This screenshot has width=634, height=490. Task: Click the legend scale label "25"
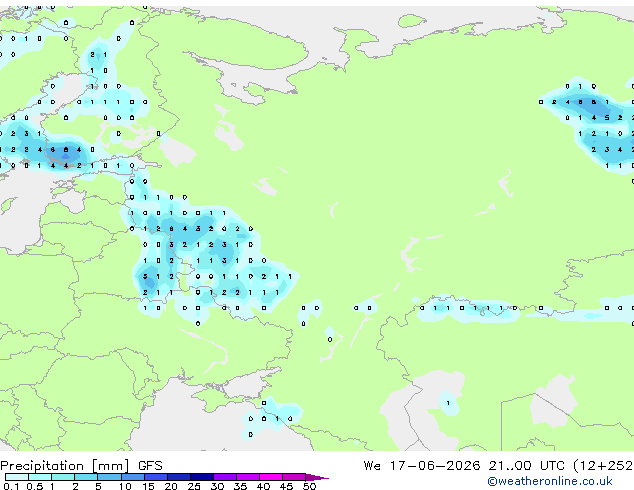click(194, 486)
